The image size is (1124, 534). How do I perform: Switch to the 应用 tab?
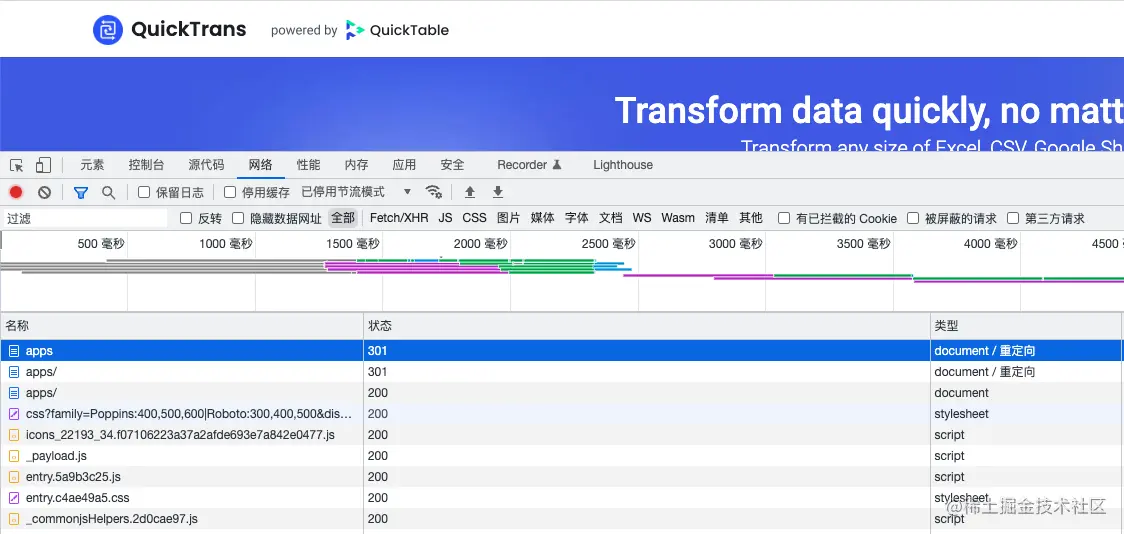[404, 165]
